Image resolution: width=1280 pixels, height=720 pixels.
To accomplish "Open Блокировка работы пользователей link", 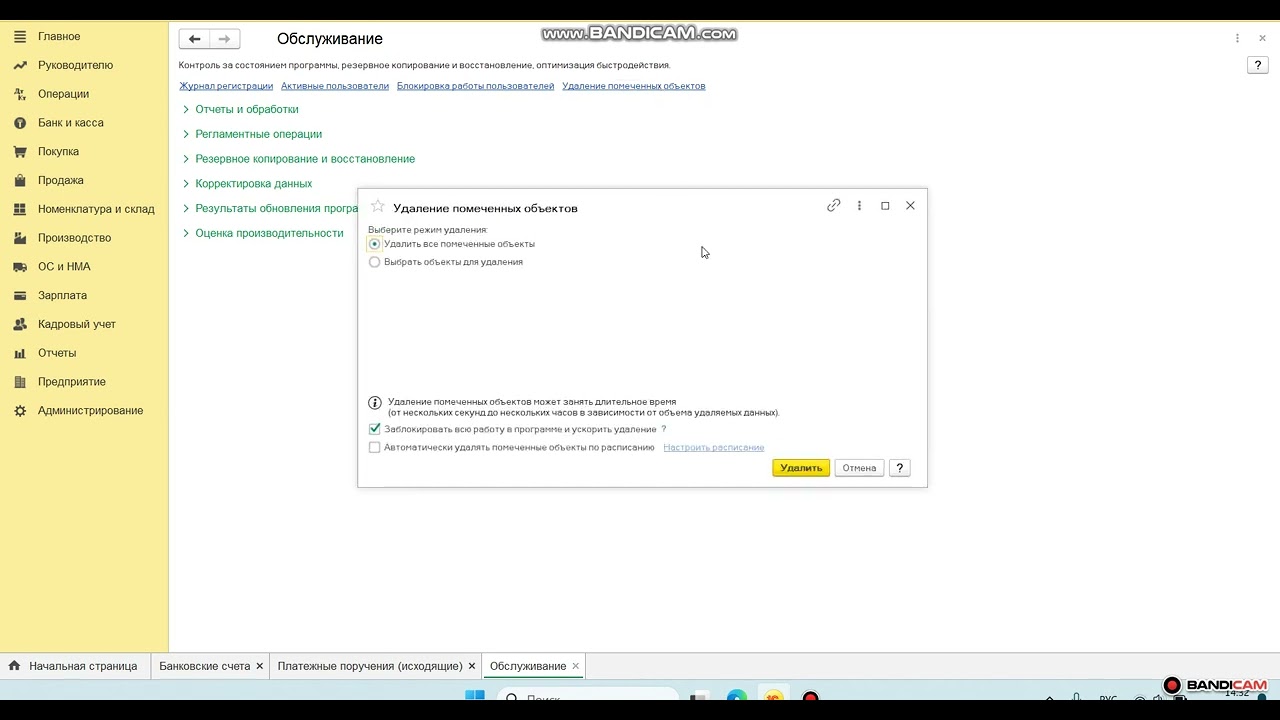I will click(x=475, y=86).
